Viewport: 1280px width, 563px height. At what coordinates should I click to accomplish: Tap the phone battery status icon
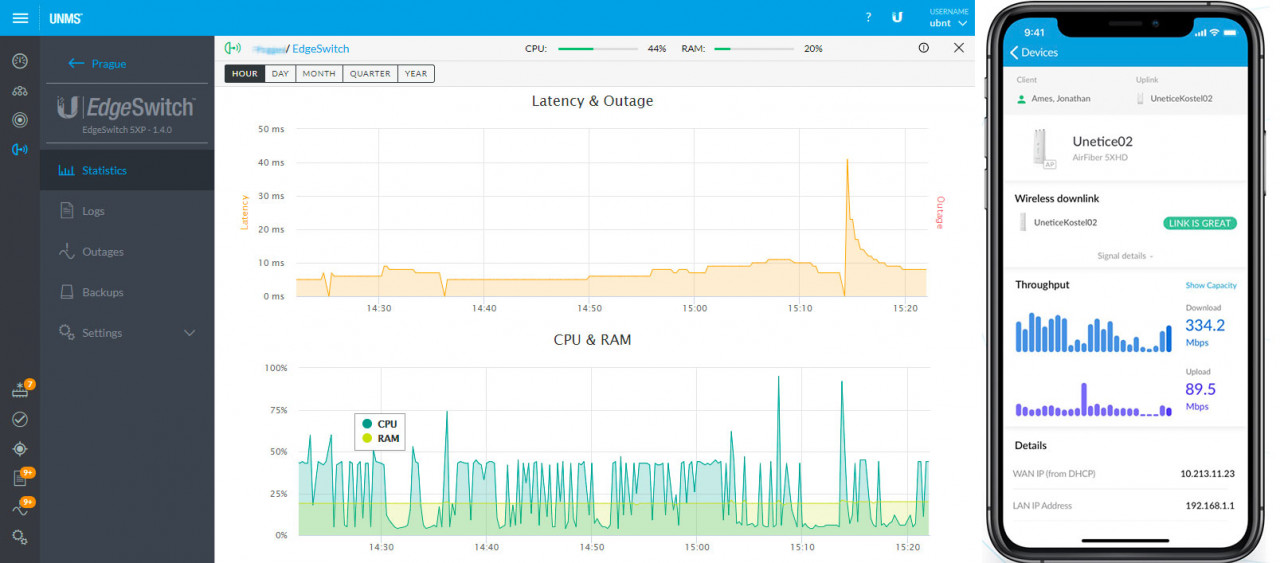pyautogui.click(x=1232, y=32)
